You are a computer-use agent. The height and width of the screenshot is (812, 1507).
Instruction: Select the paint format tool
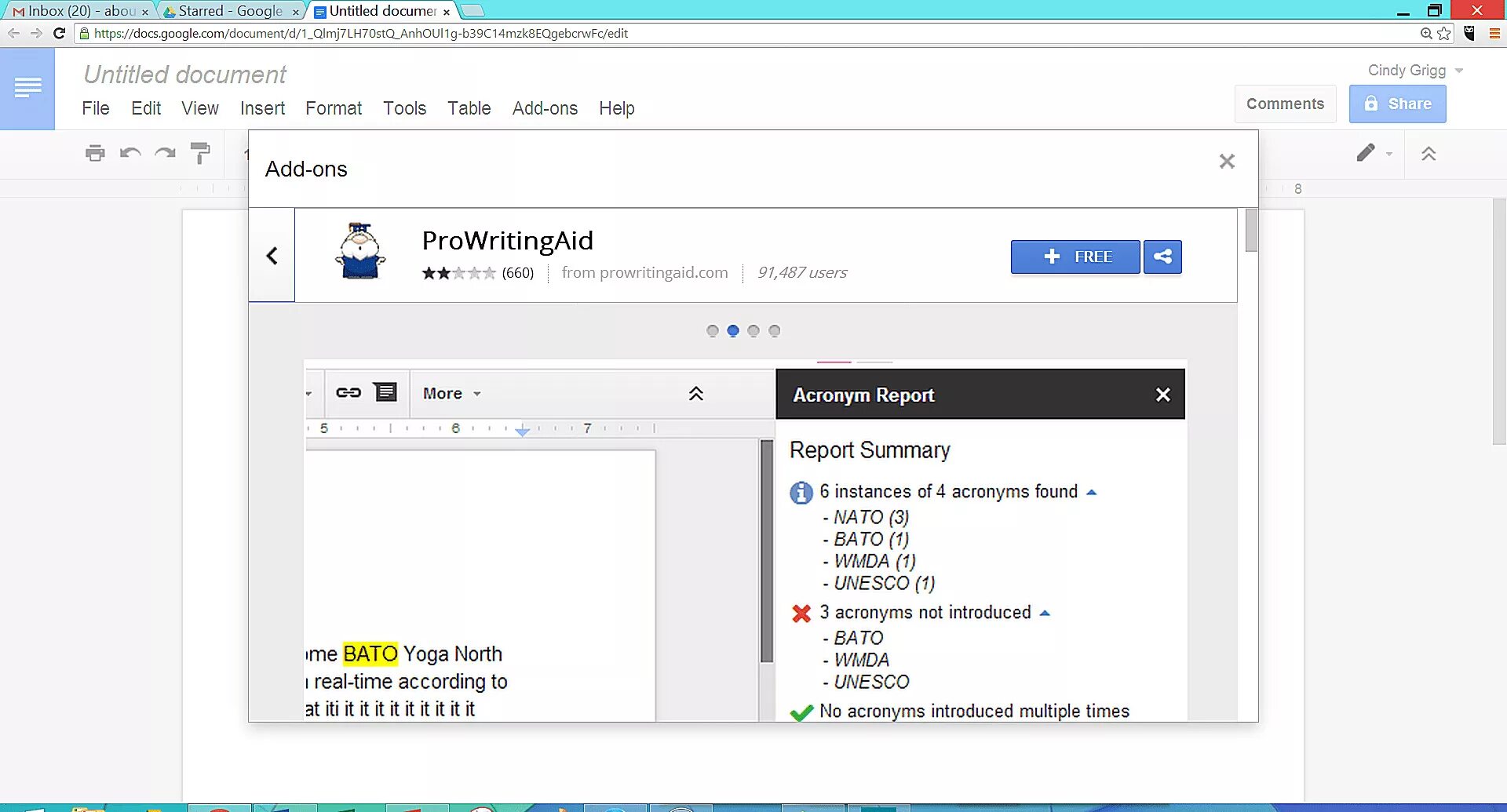point(200,153)
